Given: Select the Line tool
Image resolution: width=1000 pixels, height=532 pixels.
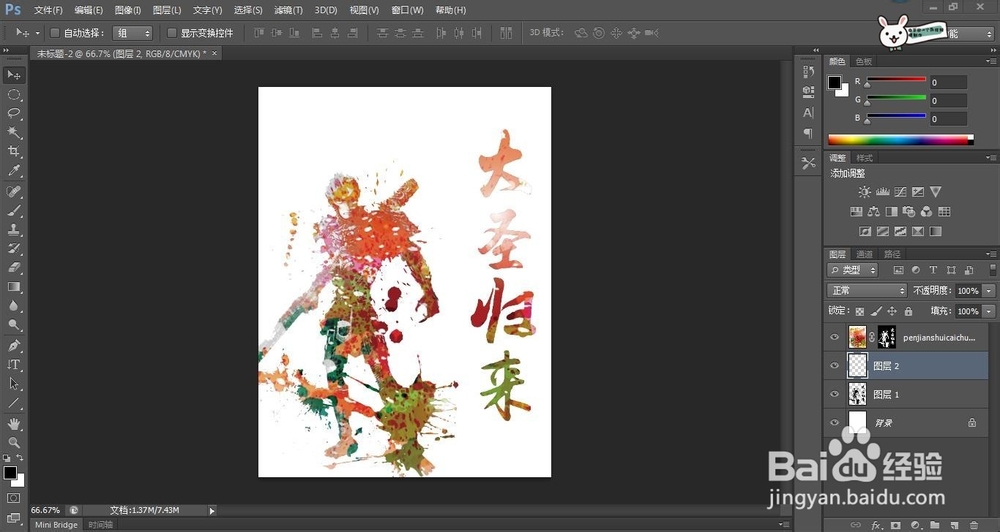Looking at the screenshot, I should [x=14, y=403].
